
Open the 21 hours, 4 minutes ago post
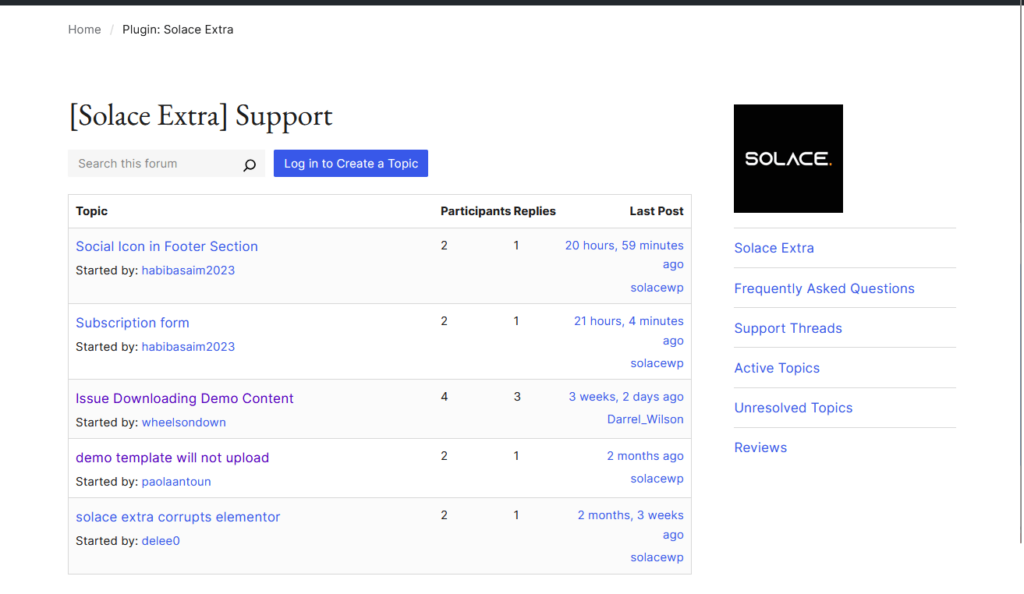click(x=629, y=330)
